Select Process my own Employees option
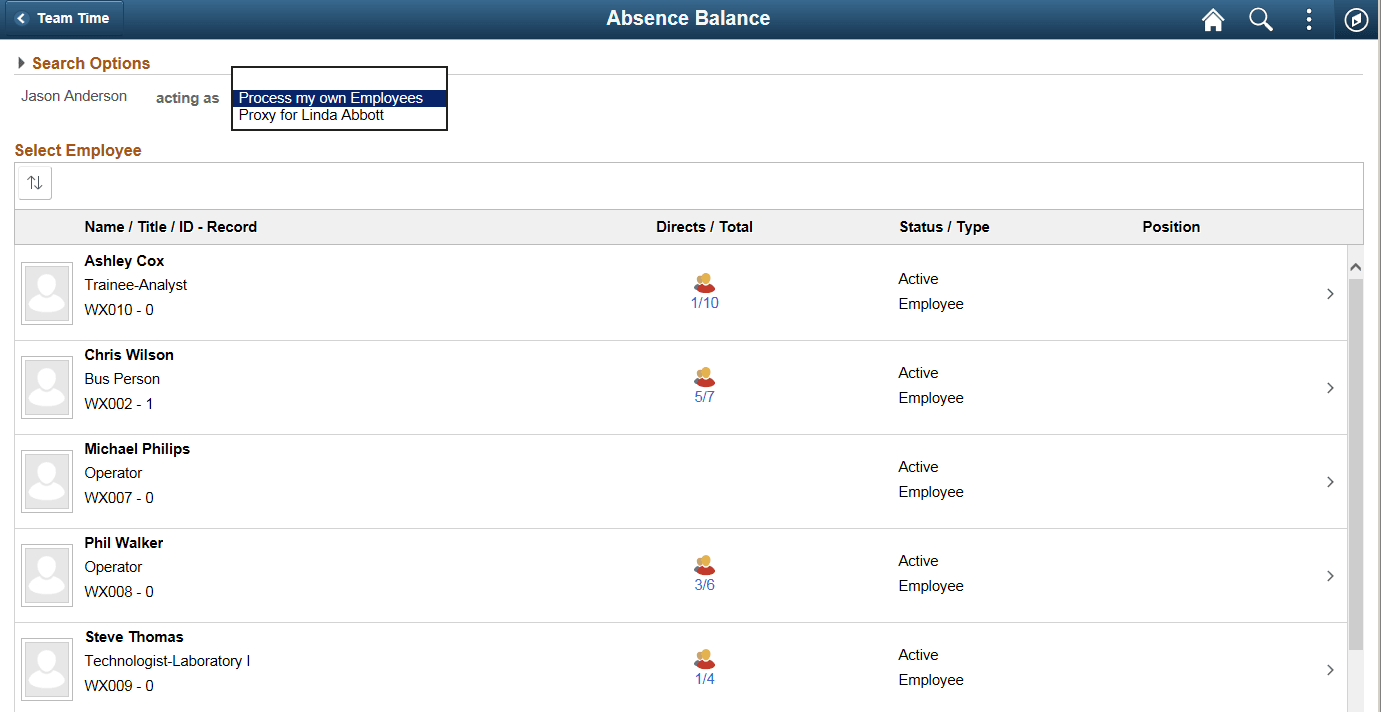The image size is (1381, 712). click(328, 98)
